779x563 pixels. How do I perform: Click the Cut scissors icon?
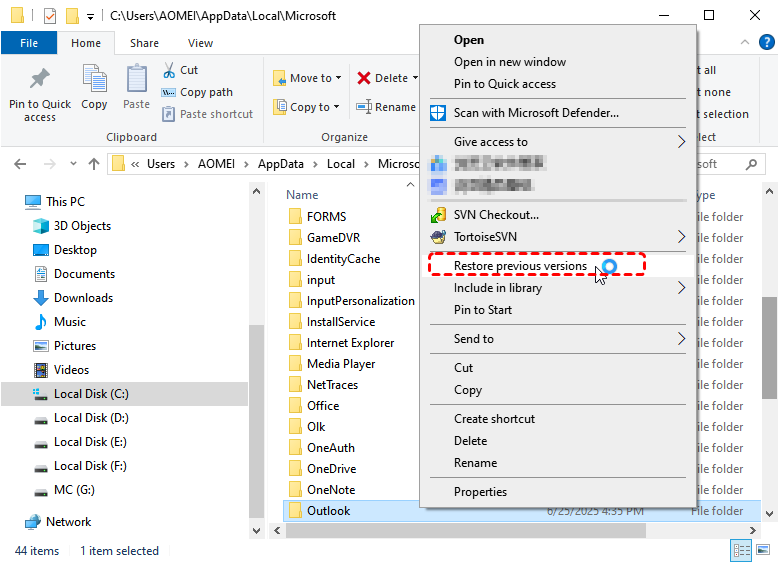click(169, 70)
